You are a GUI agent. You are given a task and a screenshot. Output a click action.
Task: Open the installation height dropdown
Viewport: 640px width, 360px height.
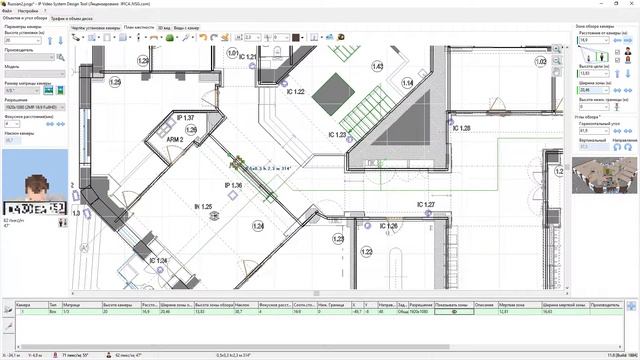(x=38, y=40)
